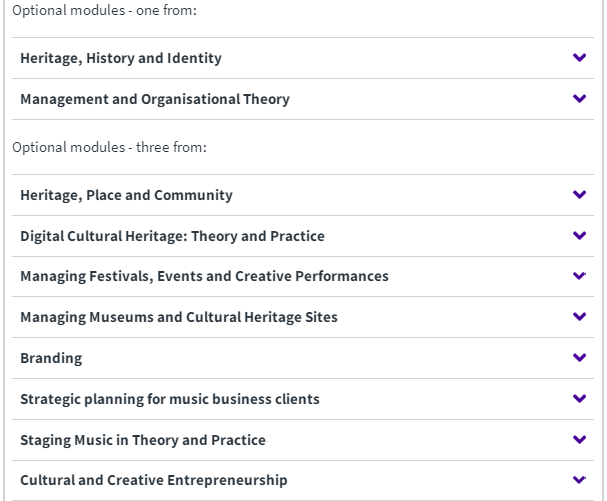Open the Branding module details

click(51, 358)
